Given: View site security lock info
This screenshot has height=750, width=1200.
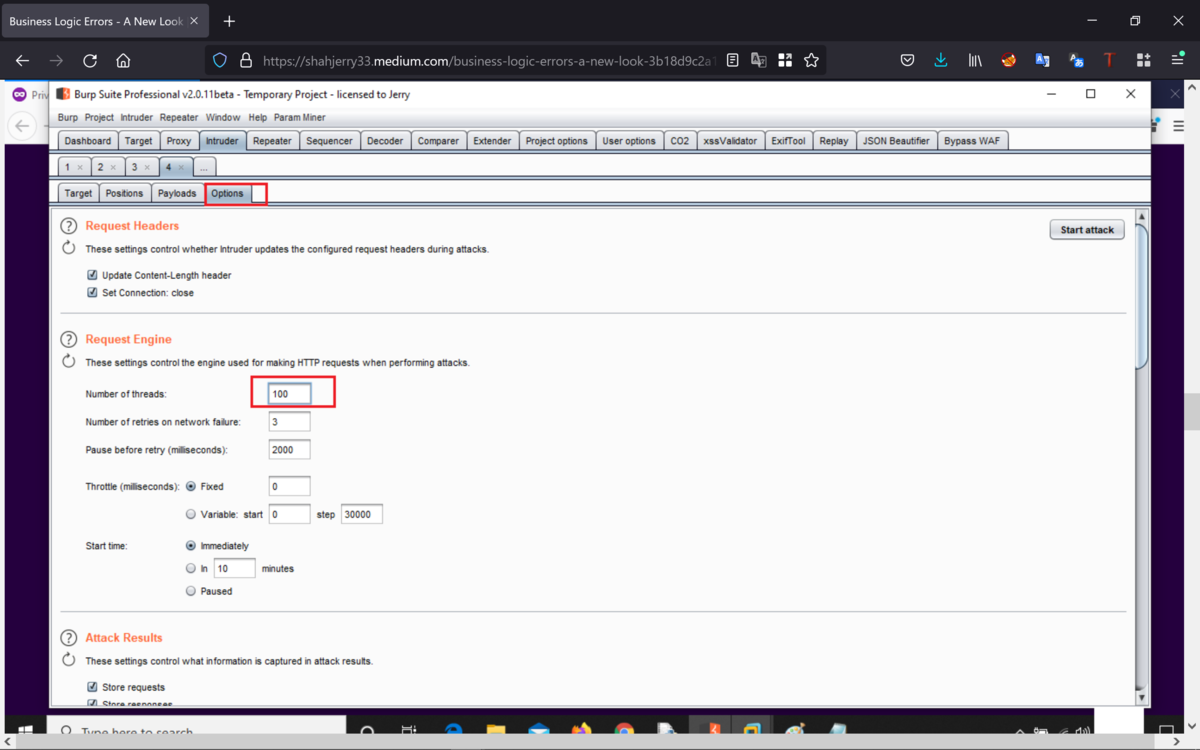Looking at the screenshot, I should (246, 61).
